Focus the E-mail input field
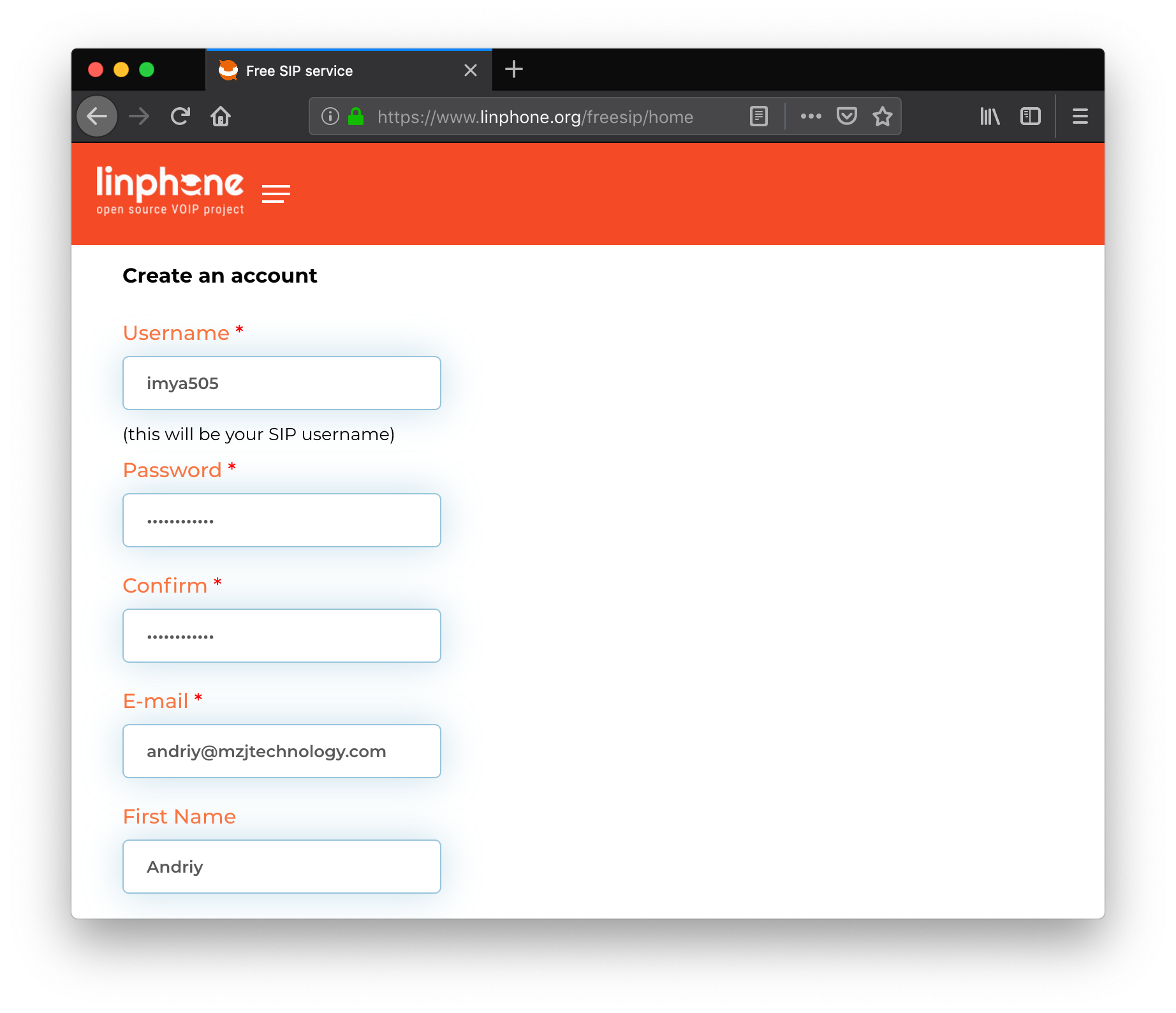Screen dimensions: 1176x1013 tap(281, 751)
